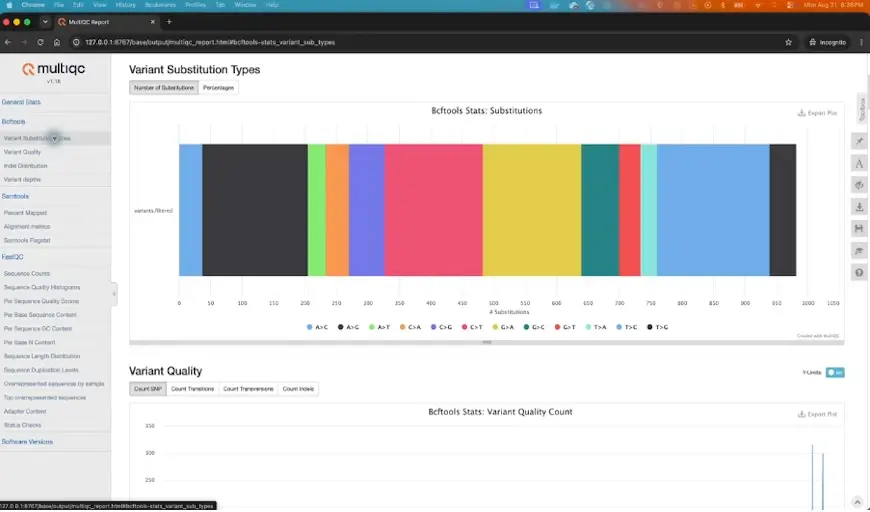870x512 pixels.
Task: Open the Toolbox pin/highlight samples tool
Action: point(859,141)
